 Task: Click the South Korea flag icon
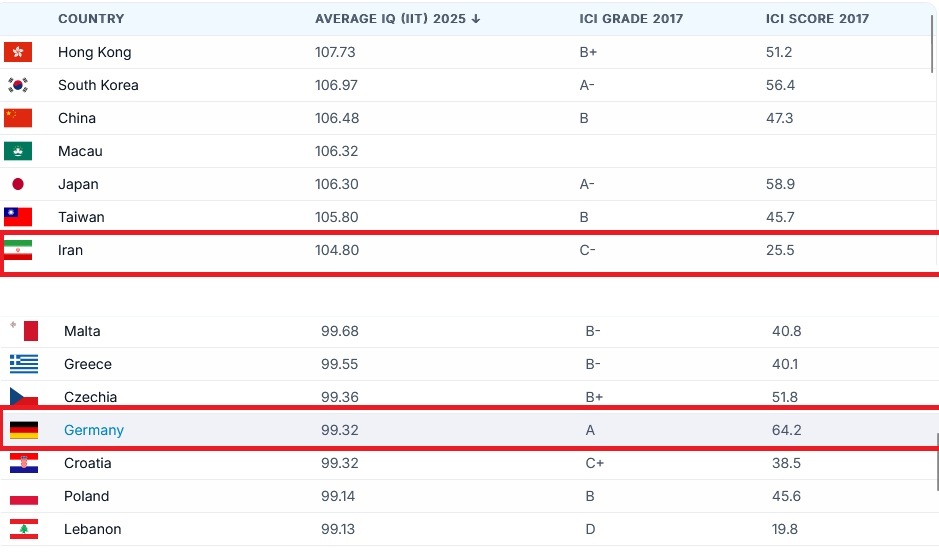[x=18, y=85]
